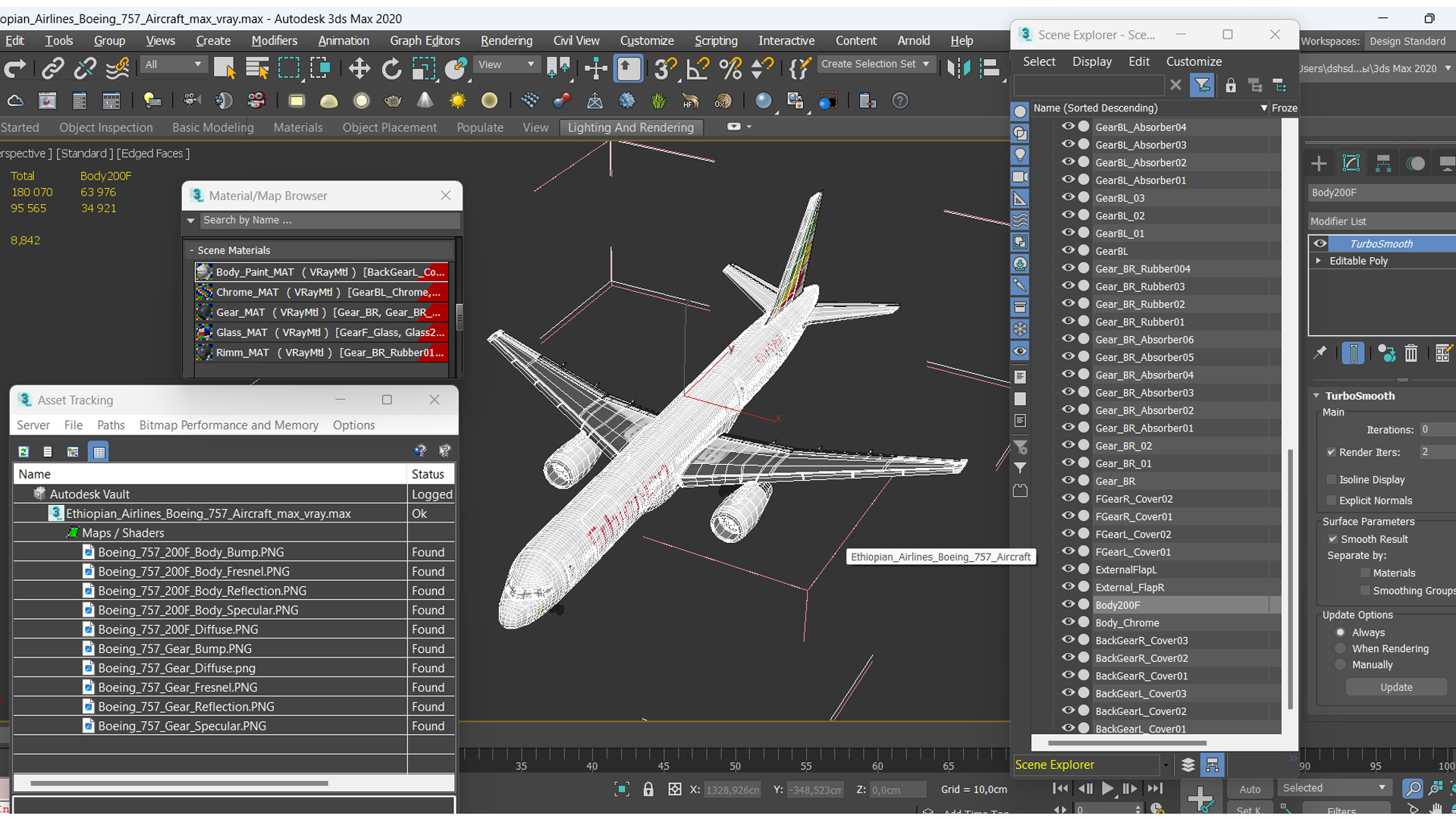1456x819 pixels.
Task: Click the cone primitive icon
Action: coord(425,101)
